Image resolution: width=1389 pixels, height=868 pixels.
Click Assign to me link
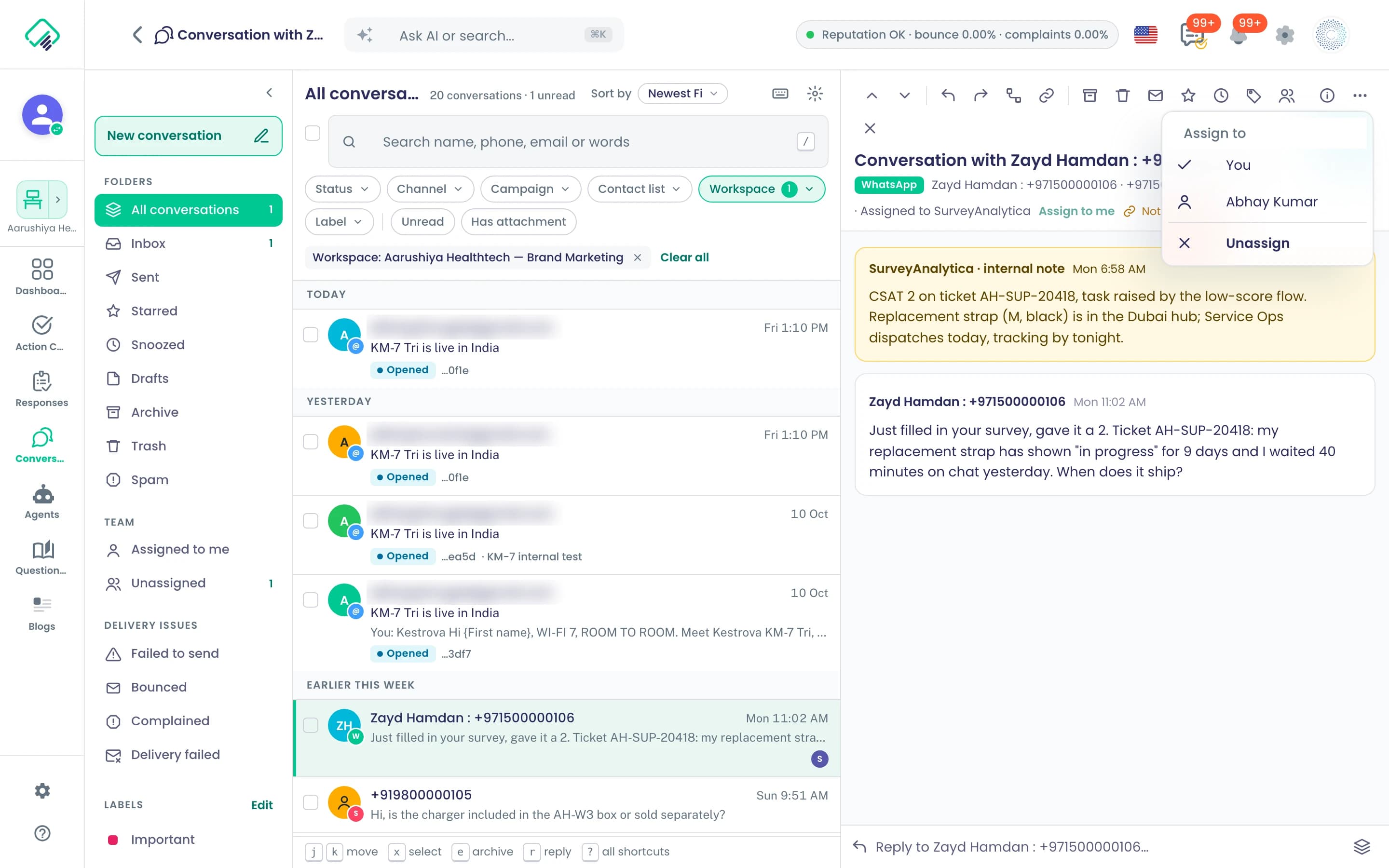point(1076,211)
